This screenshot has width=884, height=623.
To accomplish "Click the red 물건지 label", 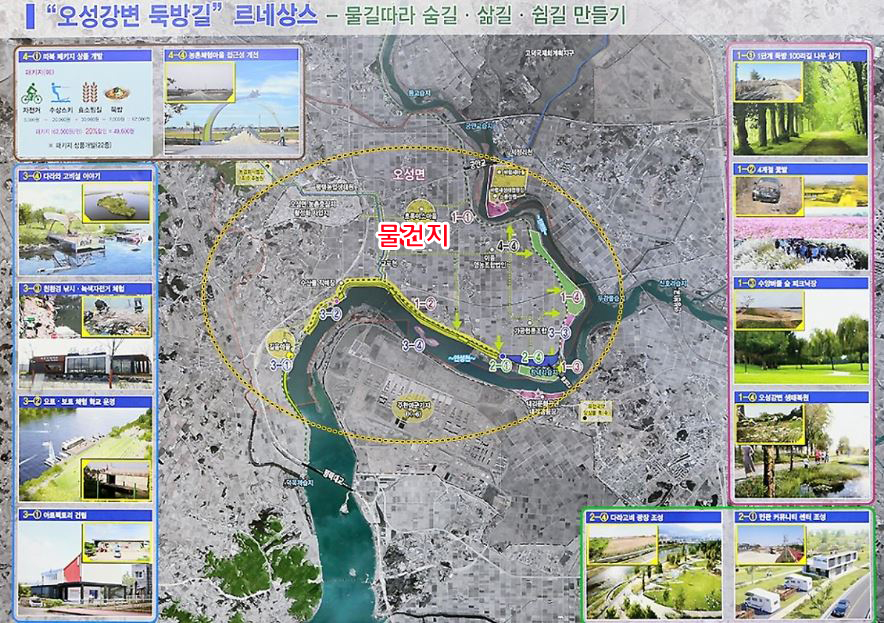I will 413,234.
